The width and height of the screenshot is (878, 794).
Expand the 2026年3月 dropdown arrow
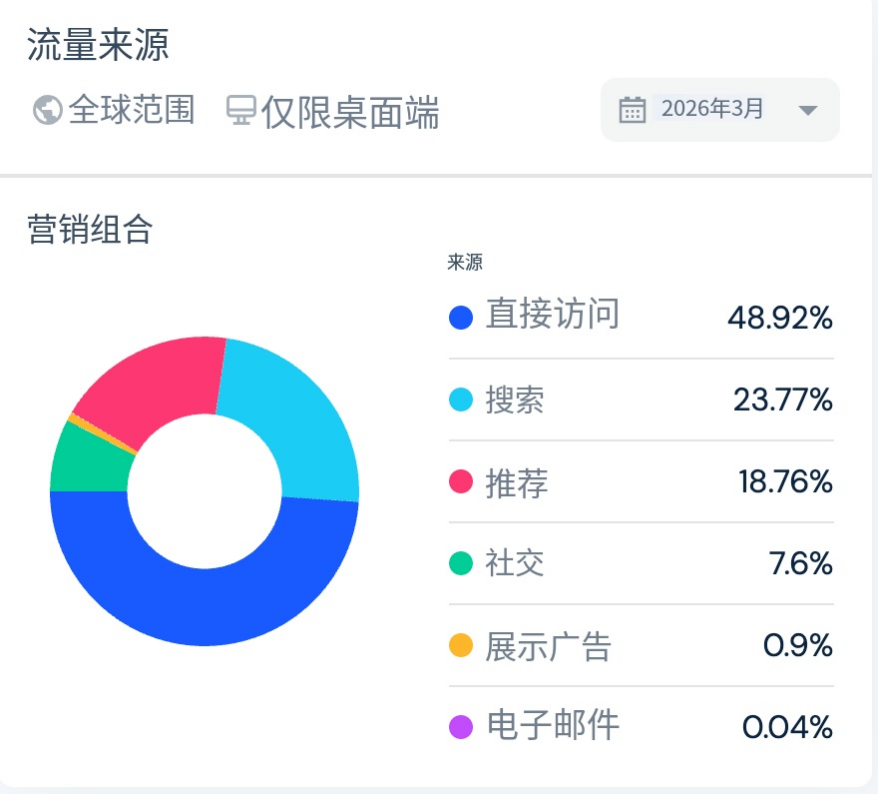(x=807, y=110)
